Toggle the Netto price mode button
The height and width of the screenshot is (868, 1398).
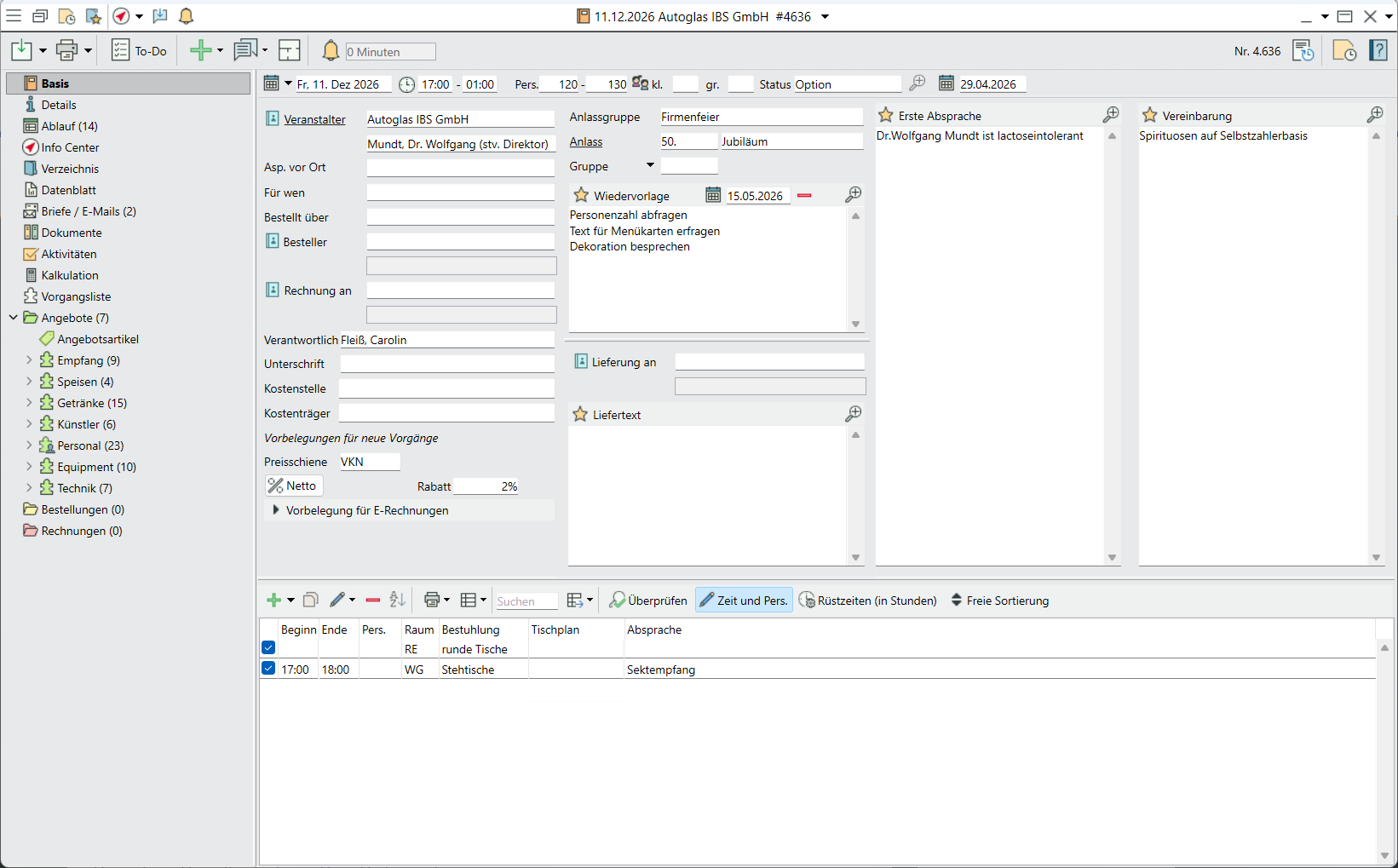tap(294, 486)
